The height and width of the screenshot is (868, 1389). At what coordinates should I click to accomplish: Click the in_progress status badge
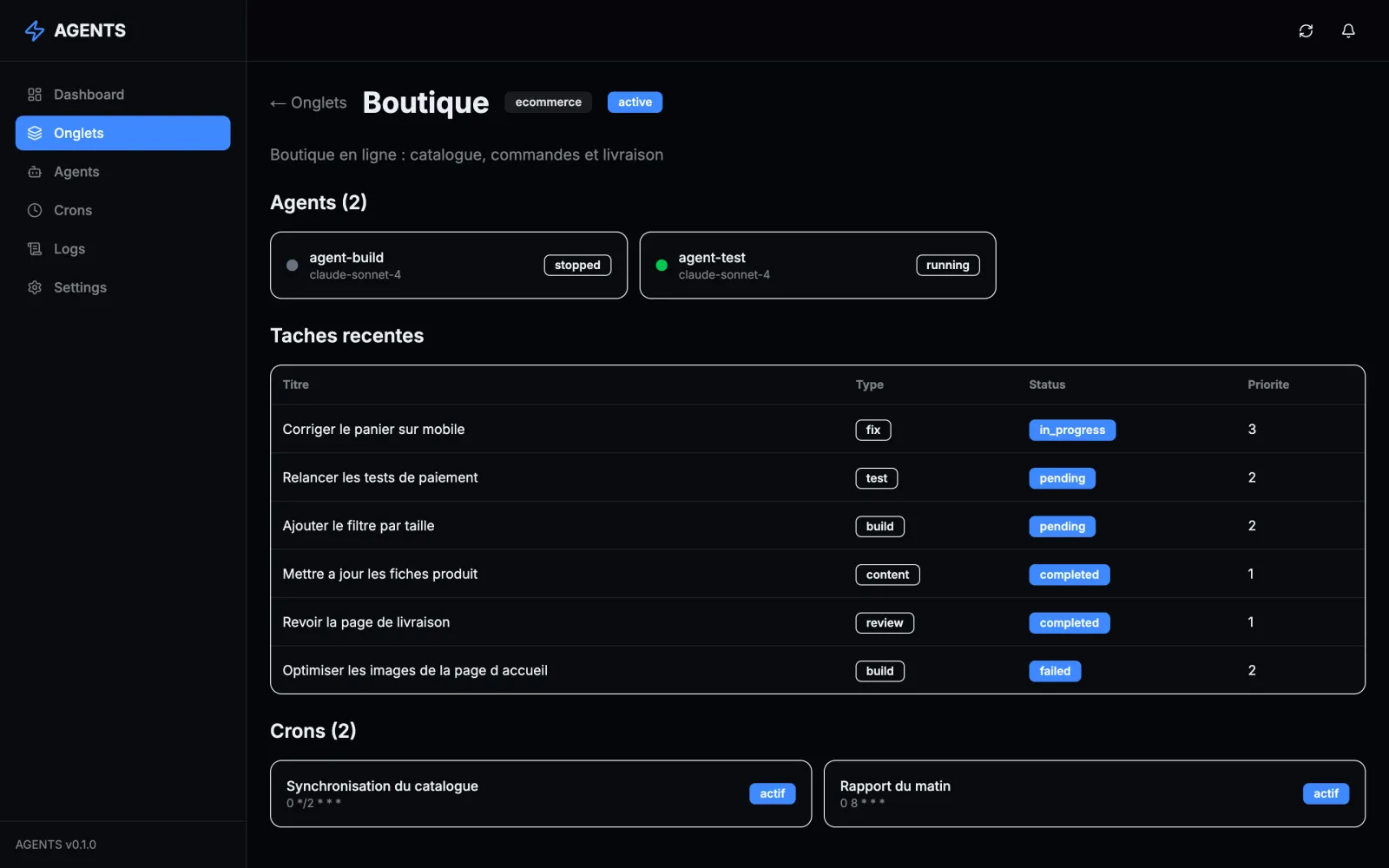tap(1072, 430)
